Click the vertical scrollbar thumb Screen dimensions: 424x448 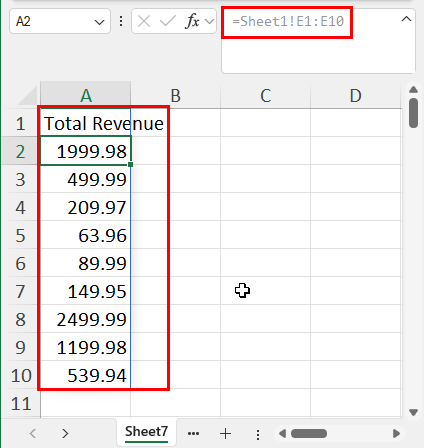413,113
